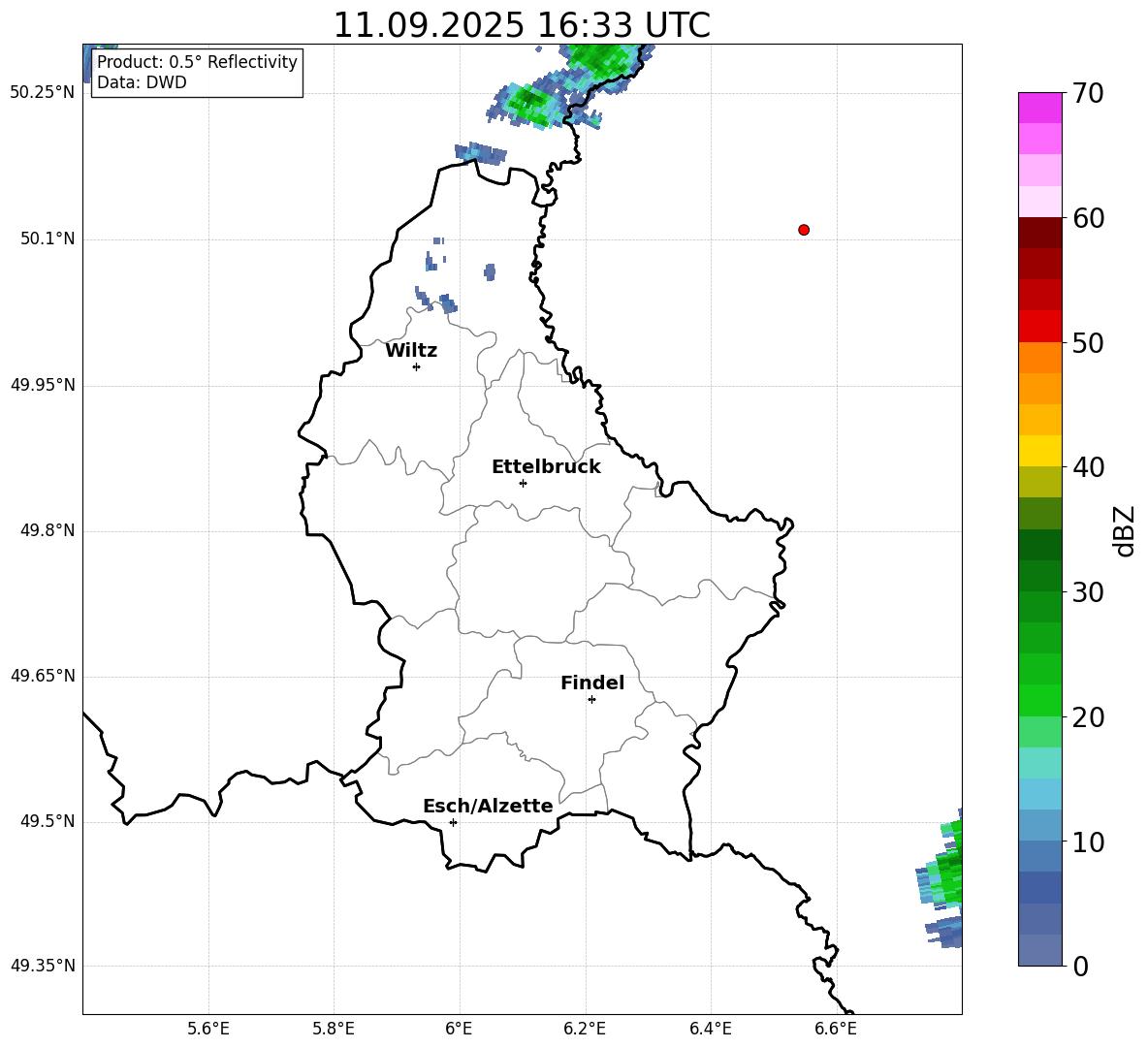Click the 'Product: 0.5° Reflectivity' text
The image size is (1148, 1048).
pyautogui.click(x=197, y=61)
